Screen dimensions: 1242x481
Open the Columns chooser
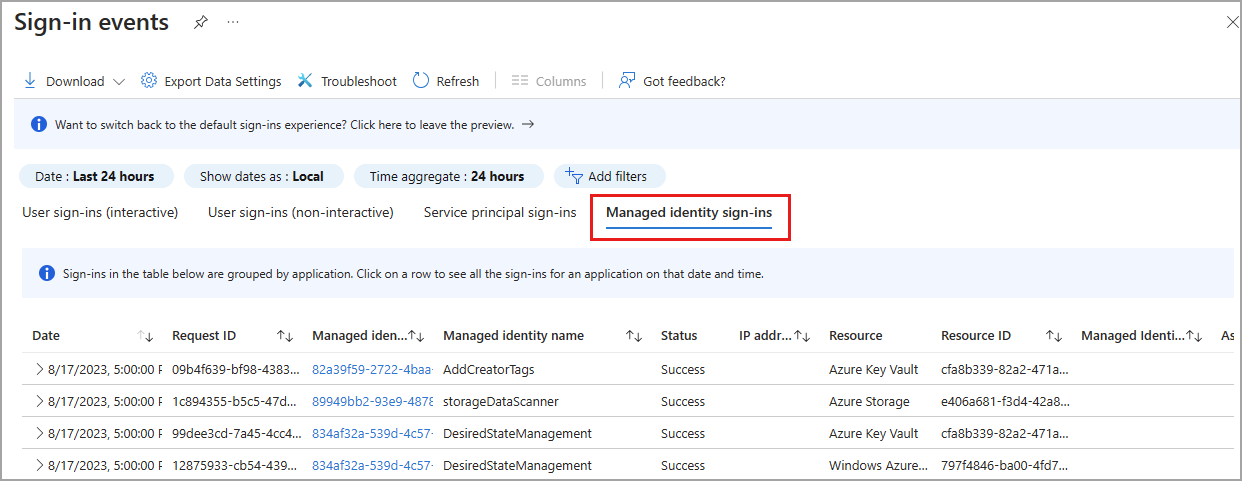coord(549,81)
